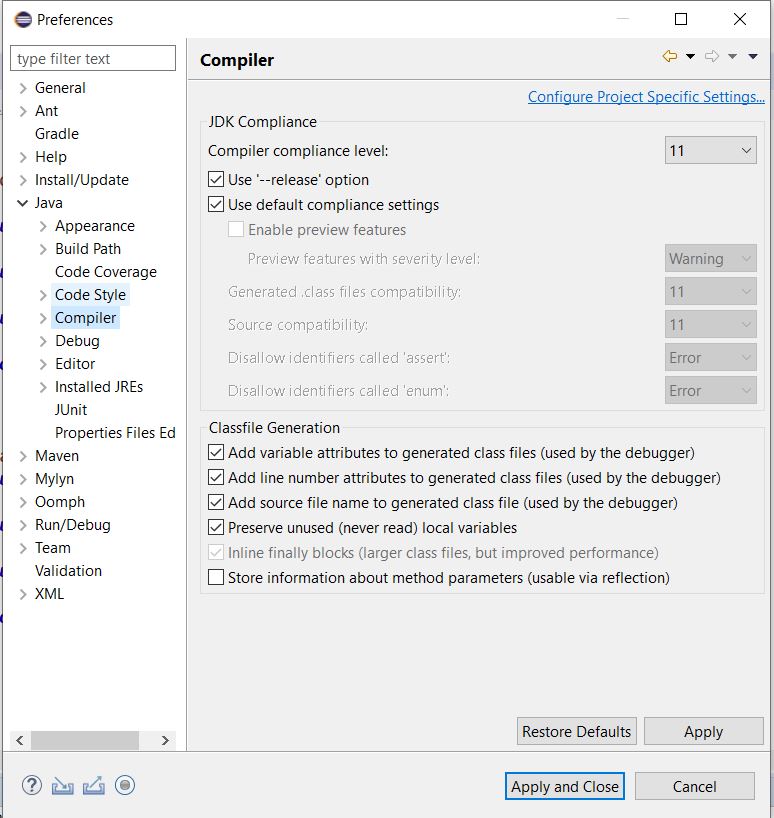This screenshot has width=774, height=818.
Task: Open the Compiler compliance level dropdown
Action: click(710, 151)
